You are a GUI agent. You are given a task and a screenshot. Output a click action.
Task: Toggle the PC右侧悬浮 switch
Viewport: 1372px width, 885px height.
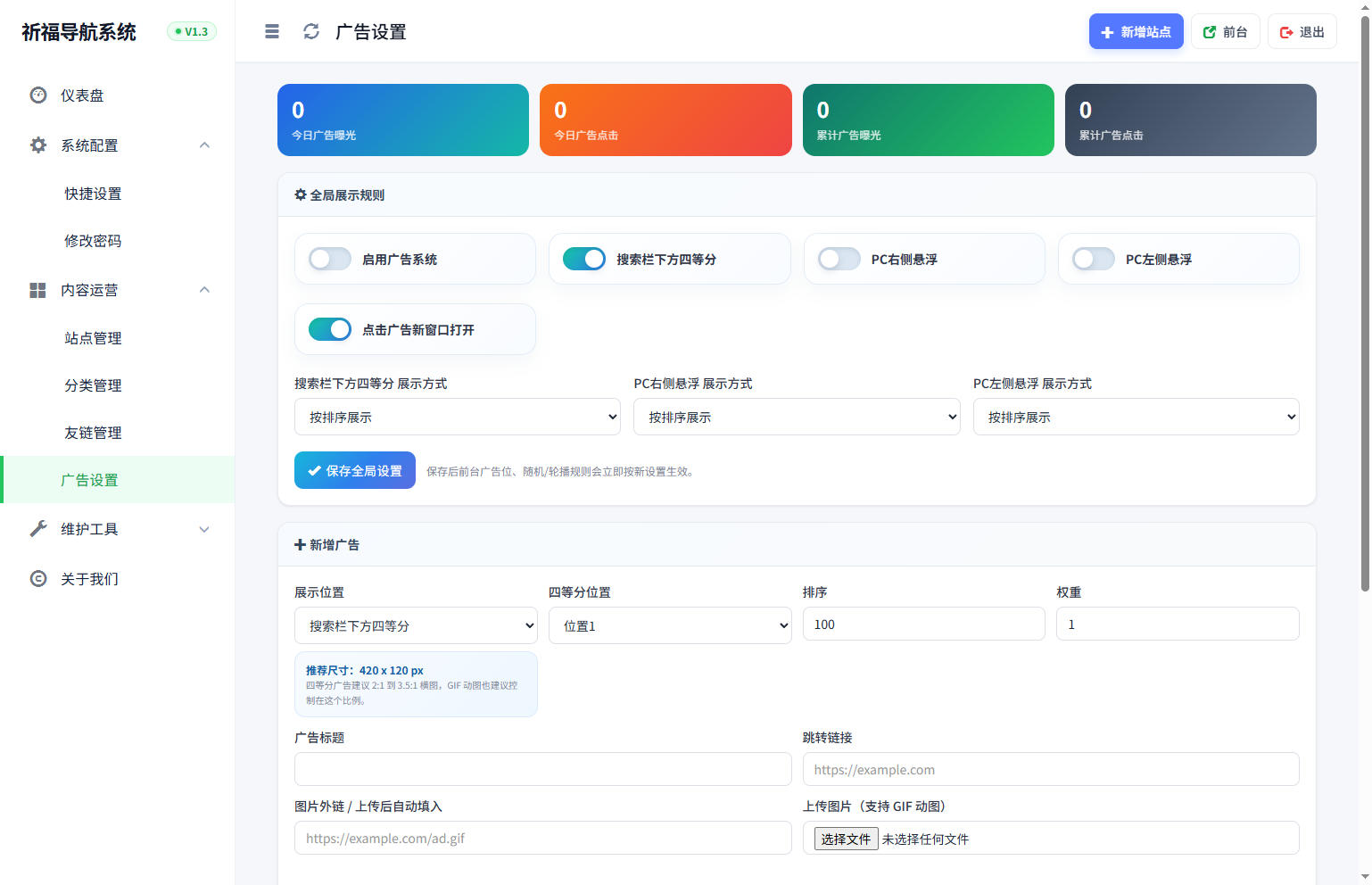(x=839, y=259)
